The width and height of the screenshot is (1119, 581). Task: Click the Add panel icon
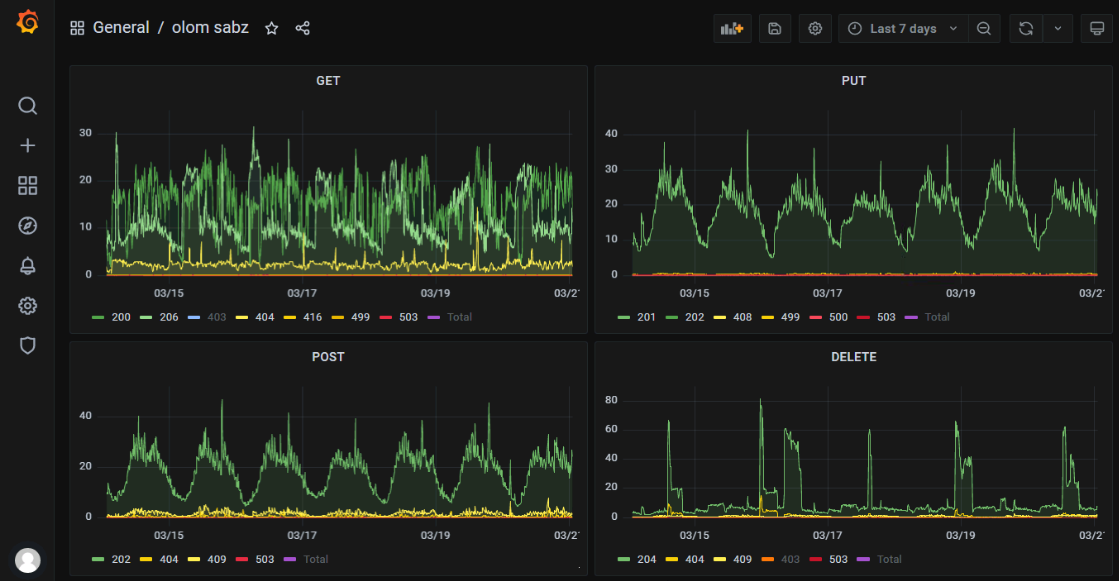[732, 29]
